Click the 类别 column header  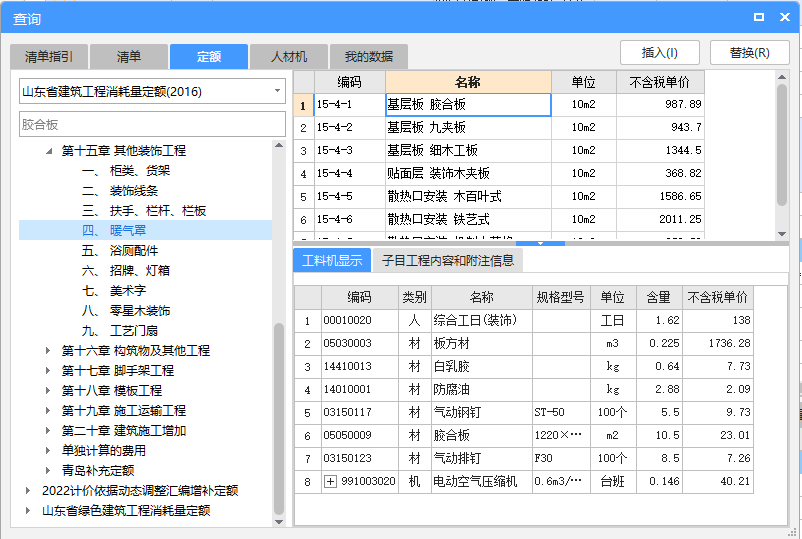[x=414, y=297]
